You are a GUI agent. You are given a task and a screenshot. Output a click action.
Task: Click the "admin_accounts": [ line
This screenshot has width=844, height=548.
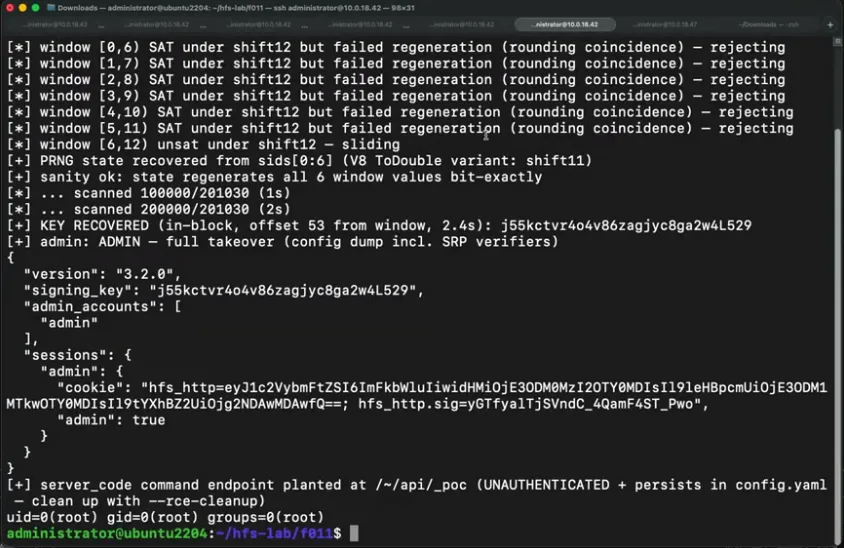(x=102, y=306)
